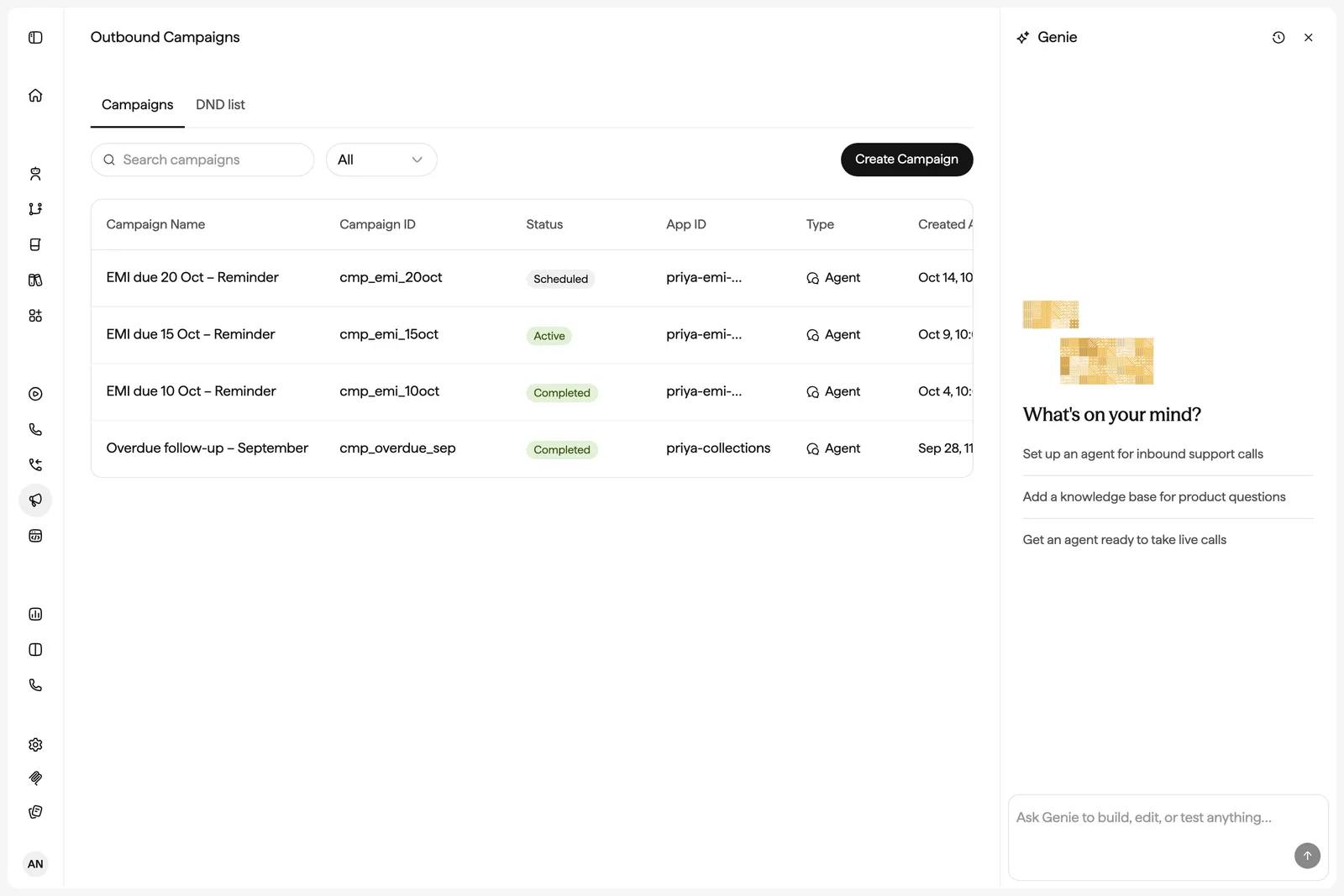
Task: Click the Campaign Name column header
Action: pyautogui.click(x=155, y=224)
